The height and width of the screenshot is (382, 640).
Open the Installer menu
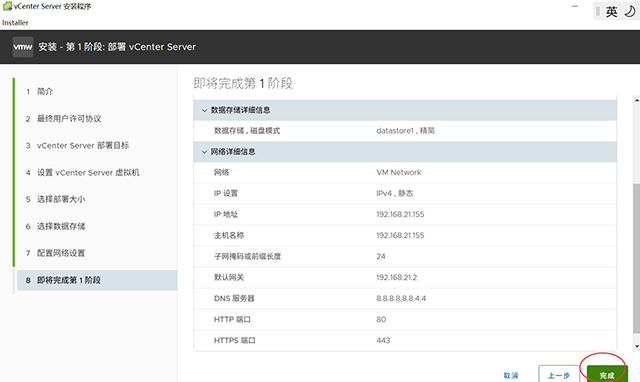coord(15,23)
